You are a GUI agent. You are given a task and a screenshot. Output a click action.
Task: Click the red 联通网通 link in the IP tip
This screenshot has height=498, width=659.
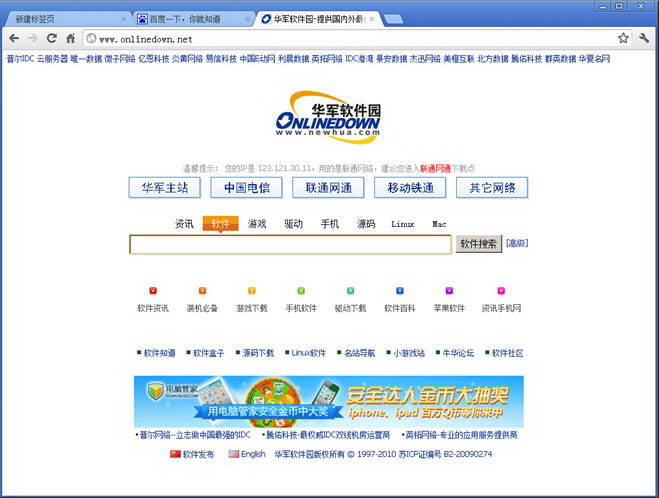(x=435, y=169)
